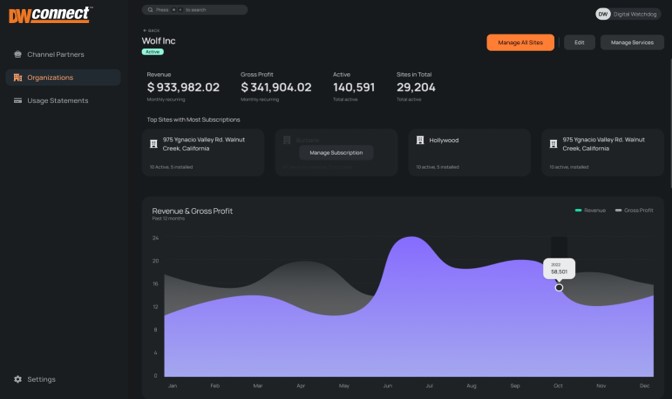Toggle the Gross Profit legend entry

point(634,210)
